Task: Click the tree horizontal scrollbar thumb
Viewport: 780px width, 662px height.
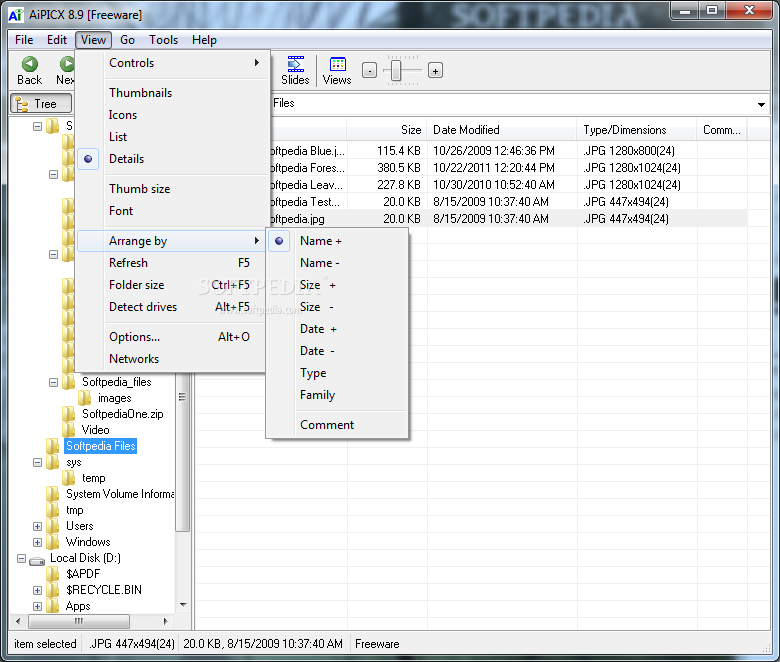Action: (79, 621)
